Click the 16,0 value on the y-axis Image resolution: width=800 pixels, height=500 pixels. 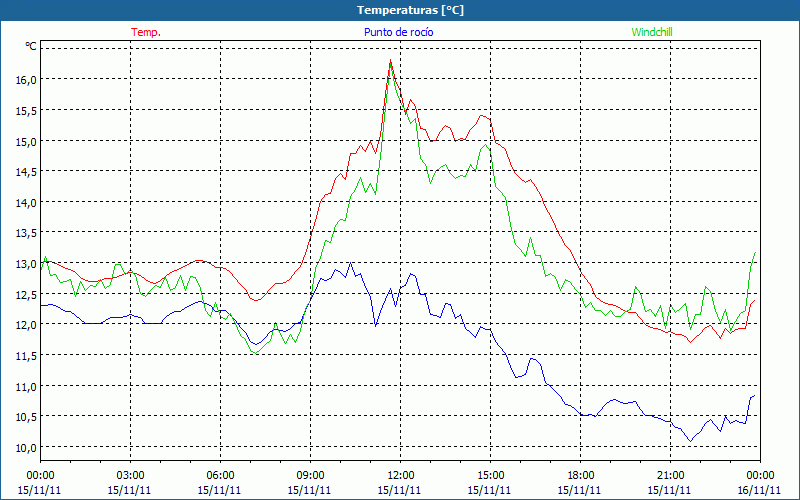tap(26, 80)
